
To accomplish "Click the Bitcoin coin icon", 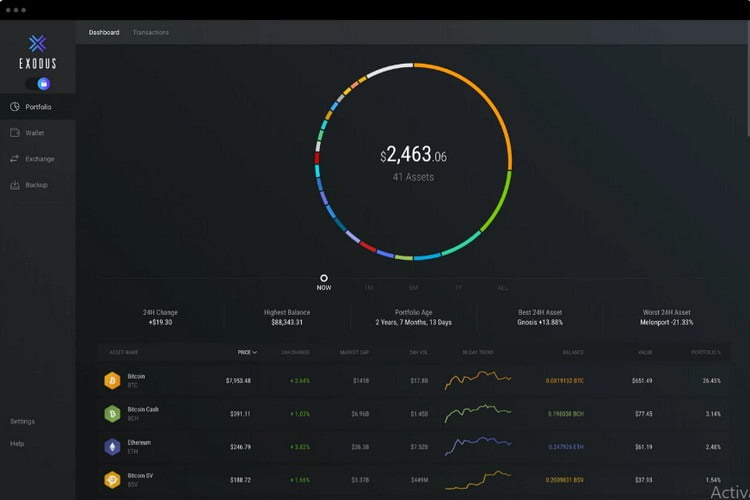I will [x=112, y=381].
